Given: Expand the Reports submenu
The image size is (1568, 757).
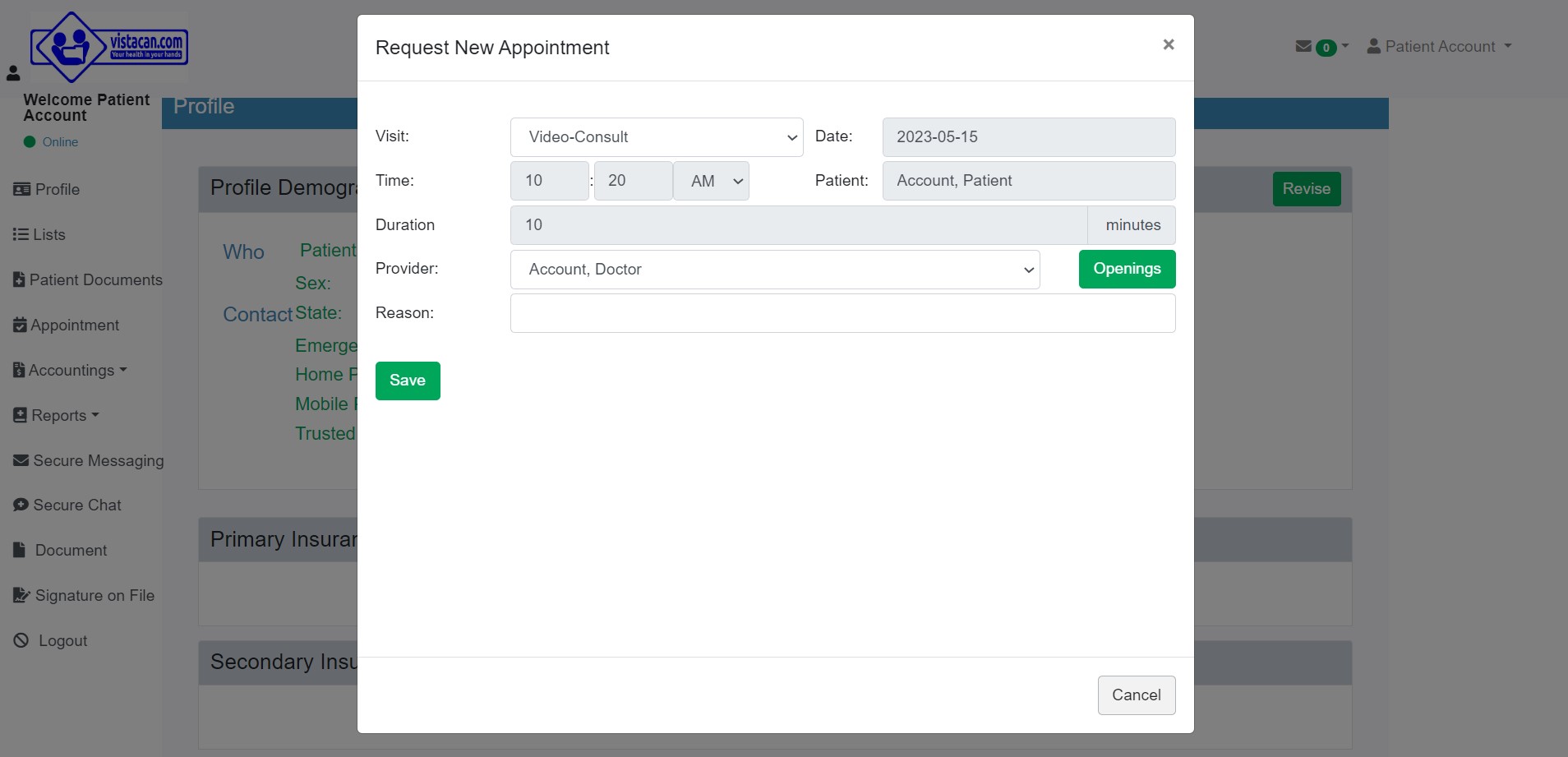Looking at the screenshot, I should 56,415.
